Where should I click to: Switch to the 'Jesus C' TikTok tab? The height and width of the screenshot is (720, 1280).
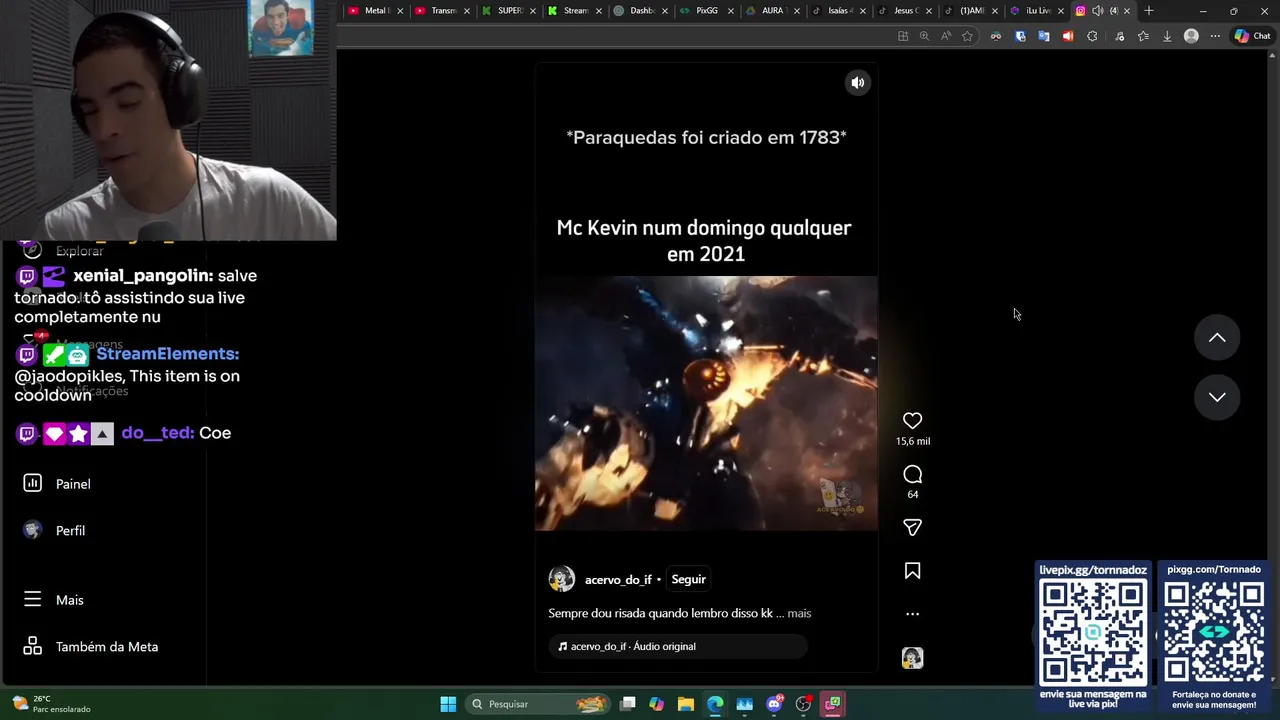[x=904, y=11]
